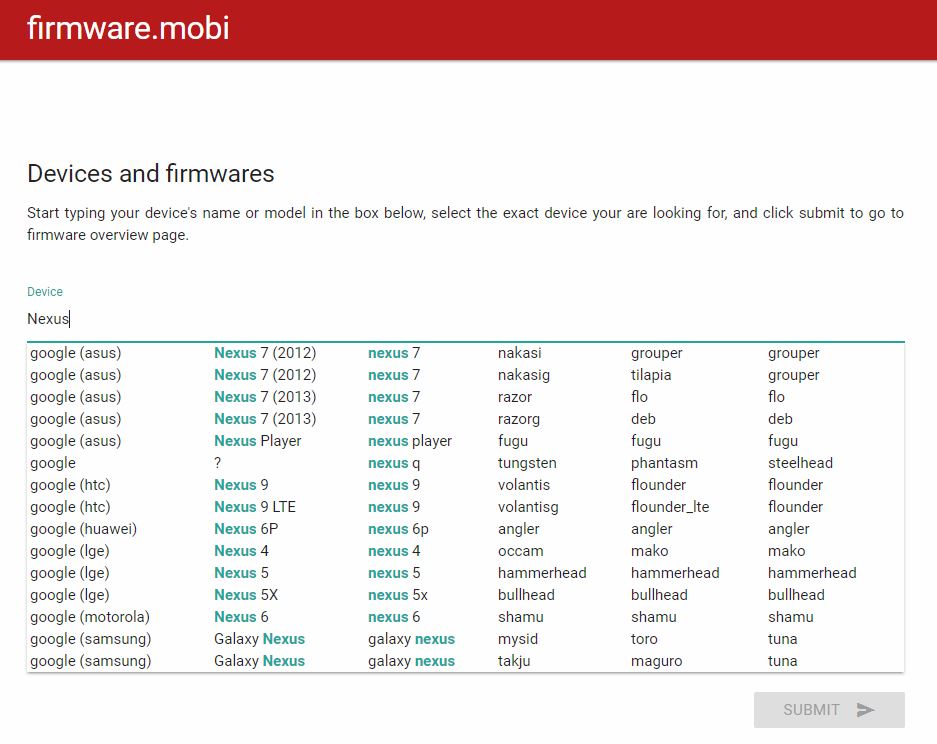Click the send arrow icon on Submit
Image resolution: width=937 pixels, height=744 pixels.
[x=865, y=710]
